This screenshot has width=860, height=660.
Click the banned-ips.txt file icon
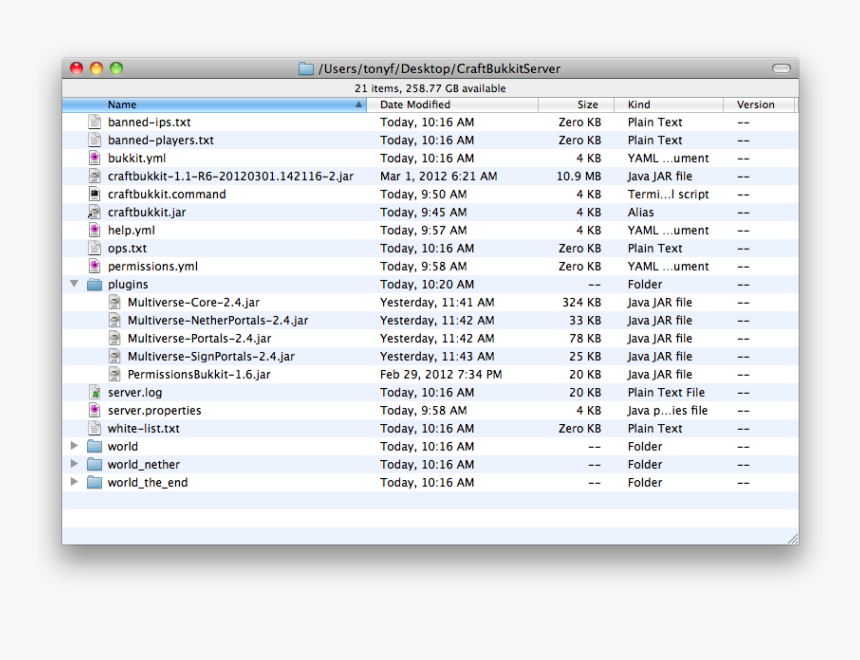(x=94, y=122)
